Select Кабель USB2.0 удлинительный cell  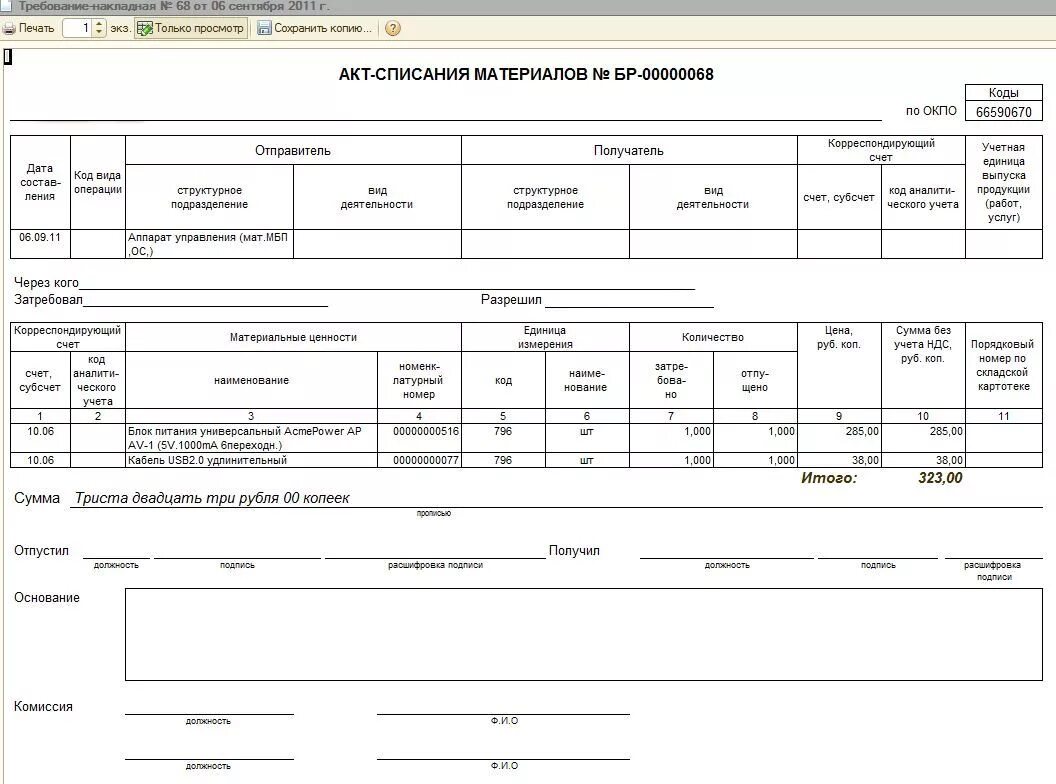tap(251, 460)
